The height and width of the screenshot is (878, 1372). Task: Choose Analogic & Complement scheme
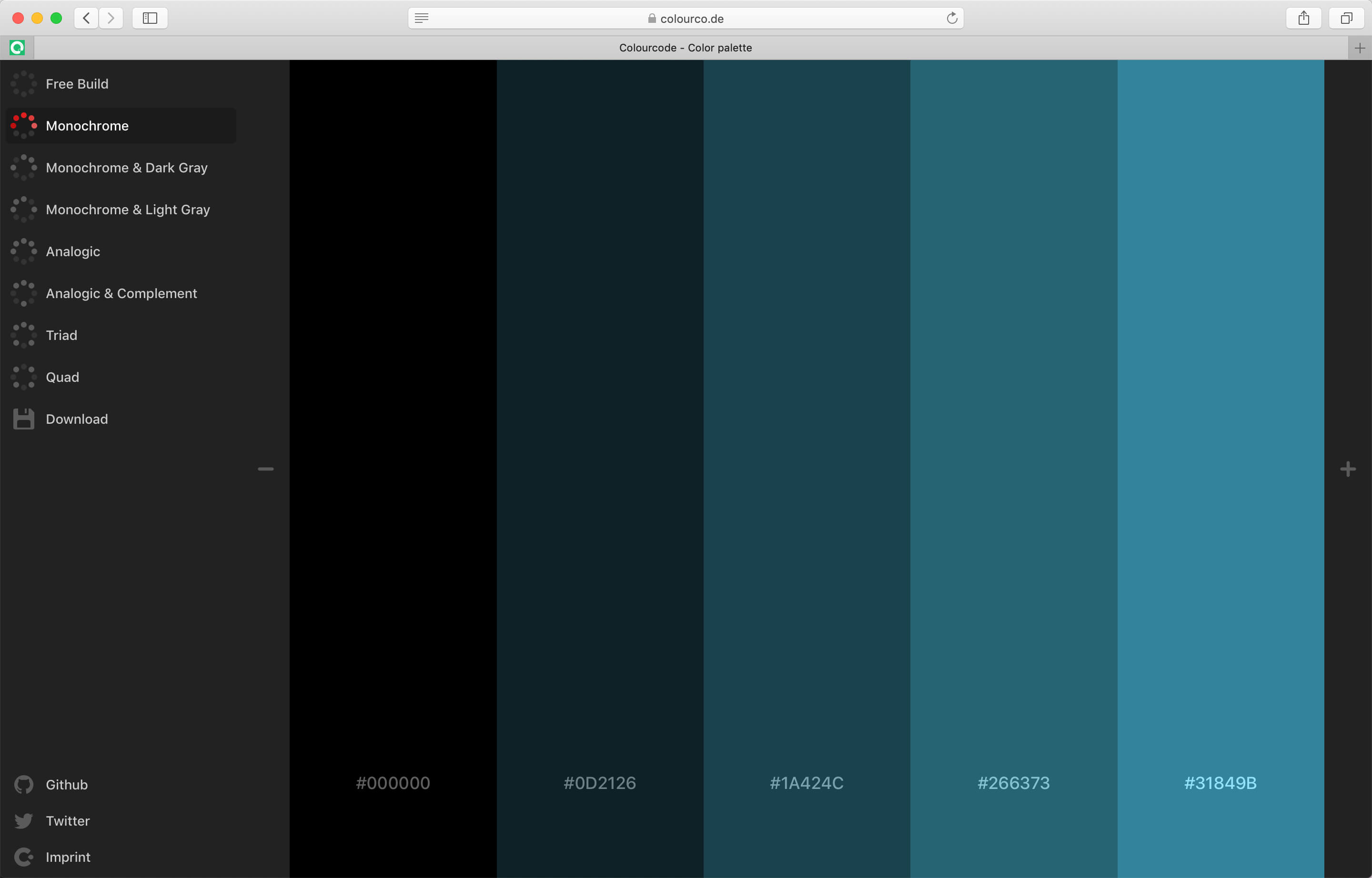(x=121, y=294)
